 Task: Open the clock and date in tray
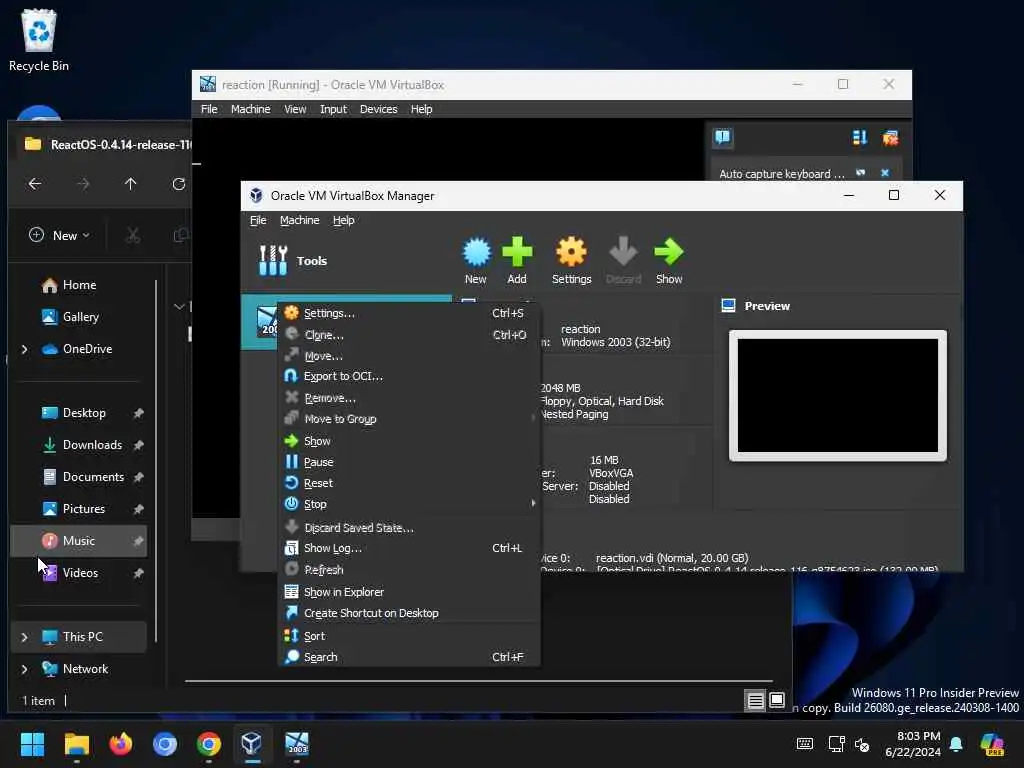point(913,744)
